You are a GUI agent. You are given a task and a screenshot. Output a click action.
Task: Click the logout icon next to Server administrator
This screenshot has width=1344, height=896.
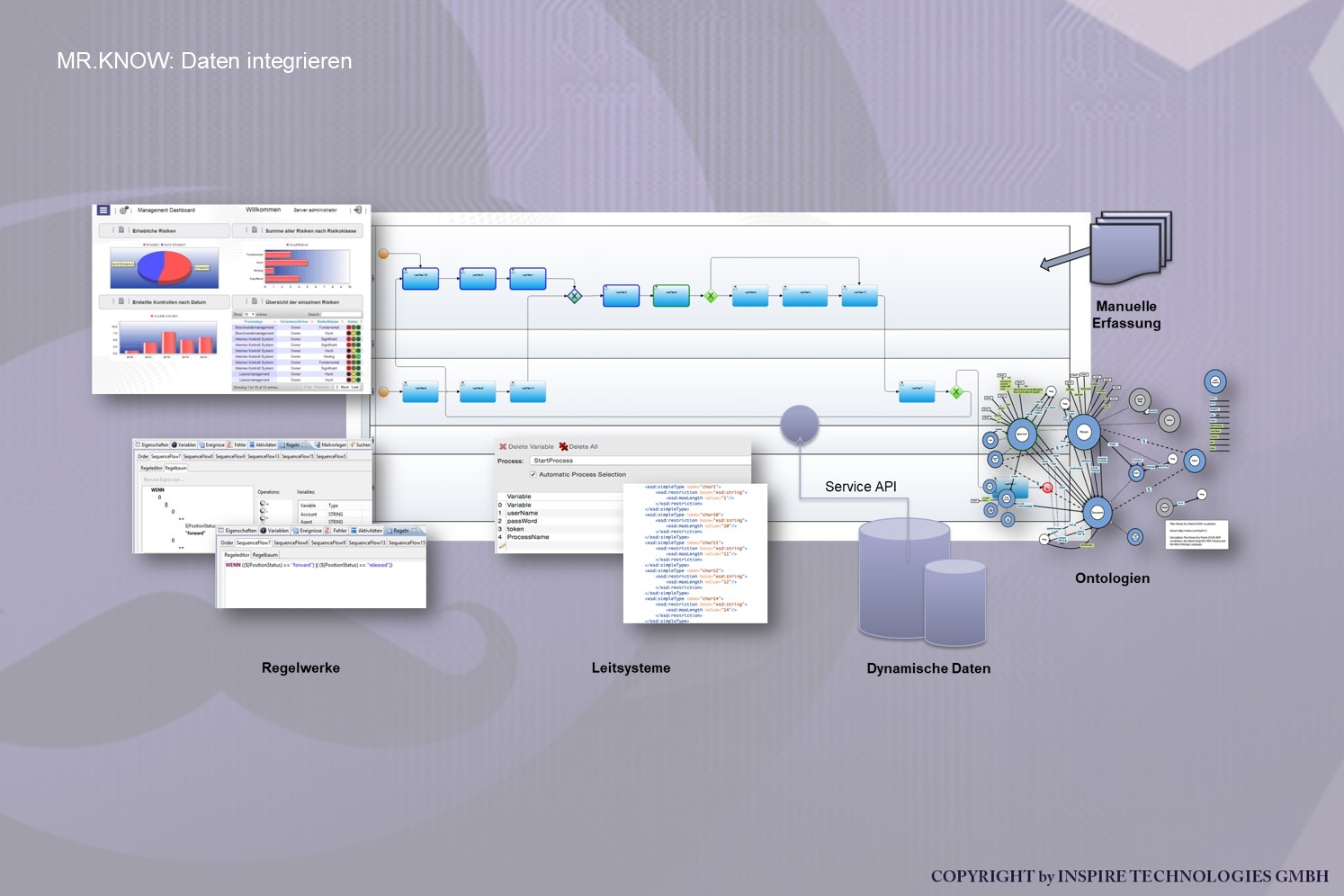[357, 210]
